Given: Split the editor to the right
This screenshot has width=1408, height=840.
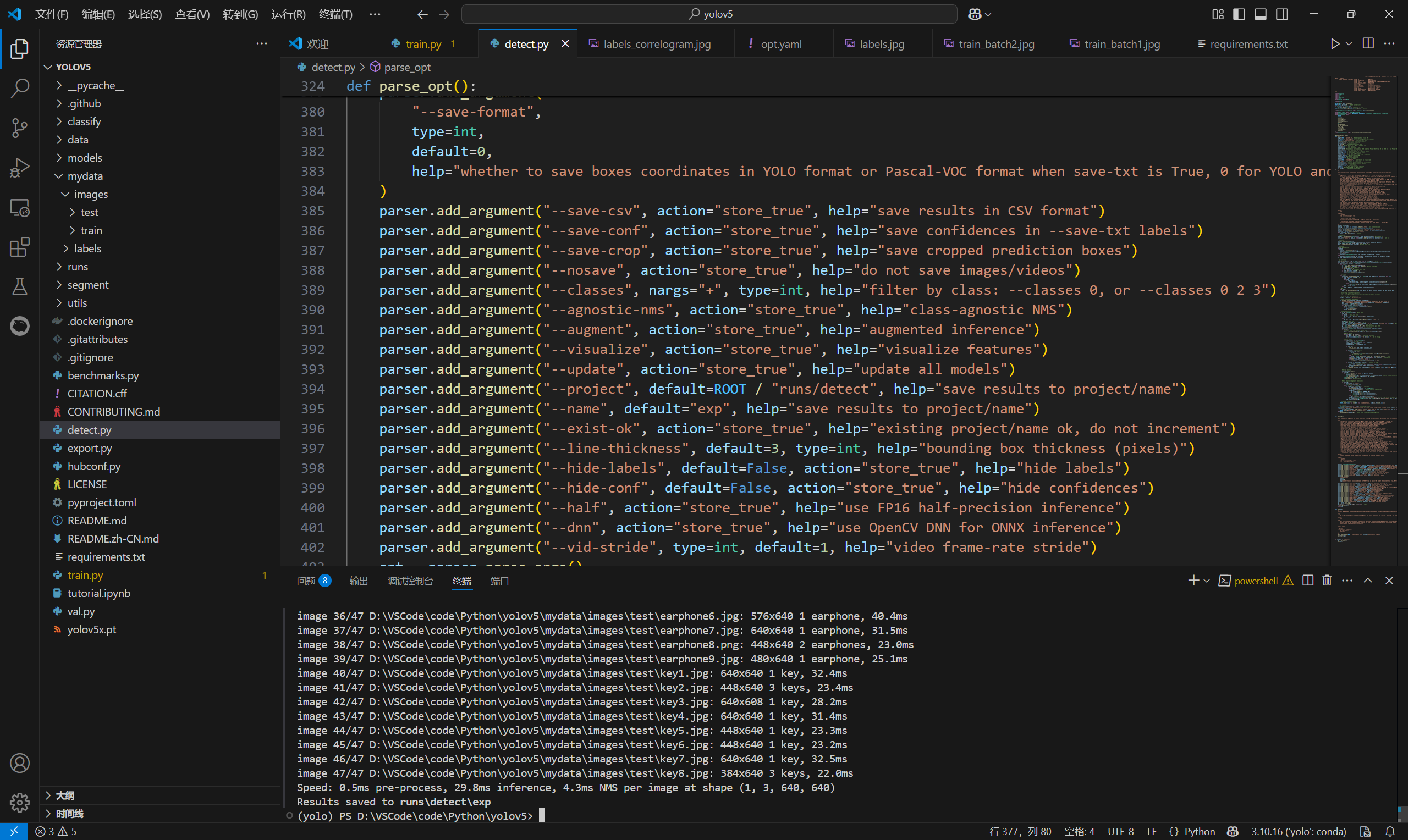Looking at the screenshot, I should [1368, 43].
